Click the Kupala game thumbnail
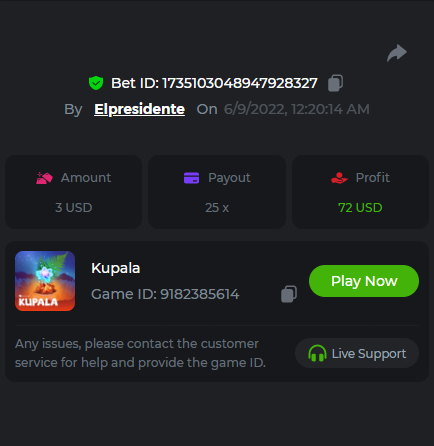 point(45,281)
